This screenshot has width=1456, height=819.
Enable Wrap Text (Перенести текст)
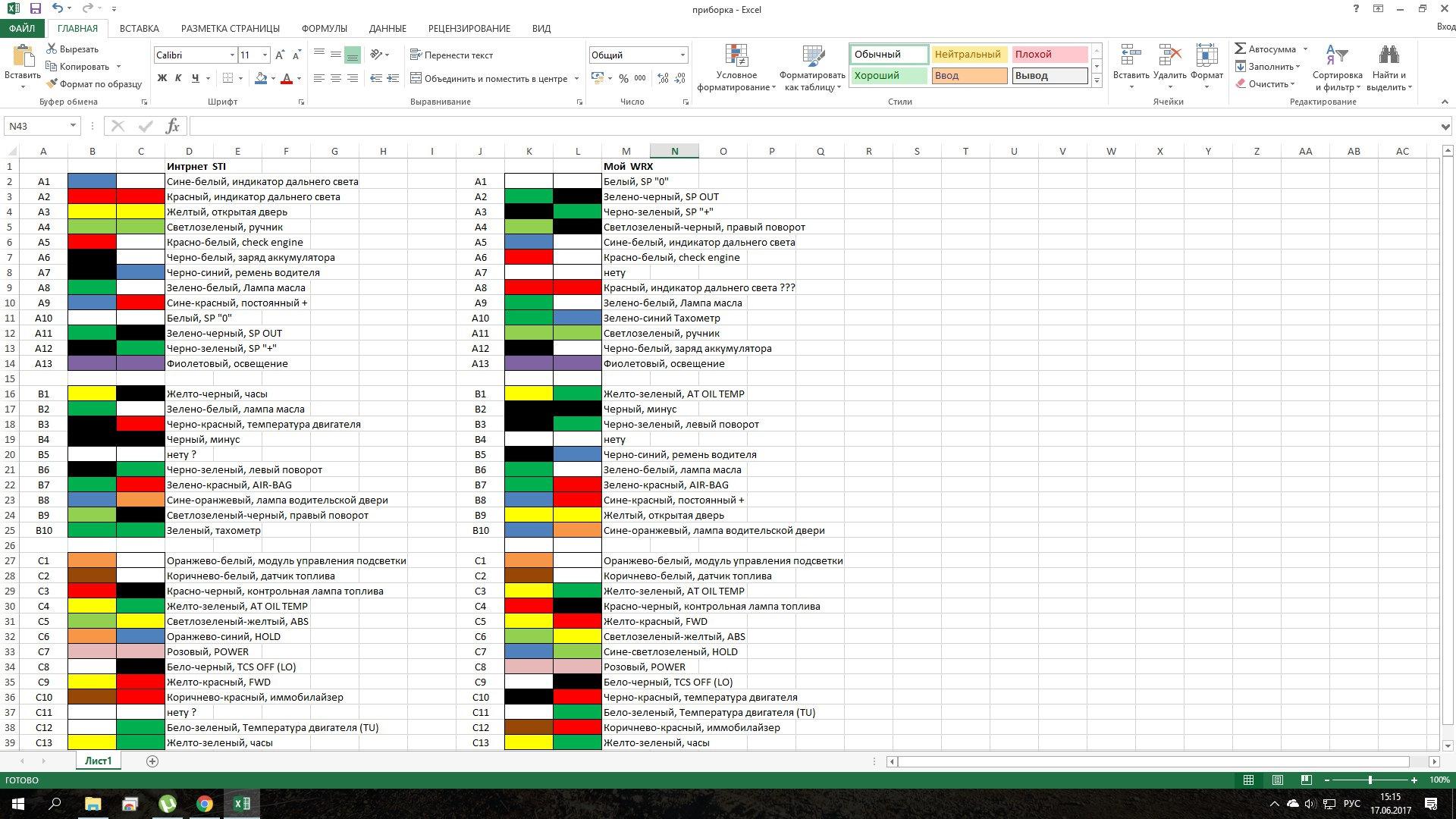coord(451,55)
